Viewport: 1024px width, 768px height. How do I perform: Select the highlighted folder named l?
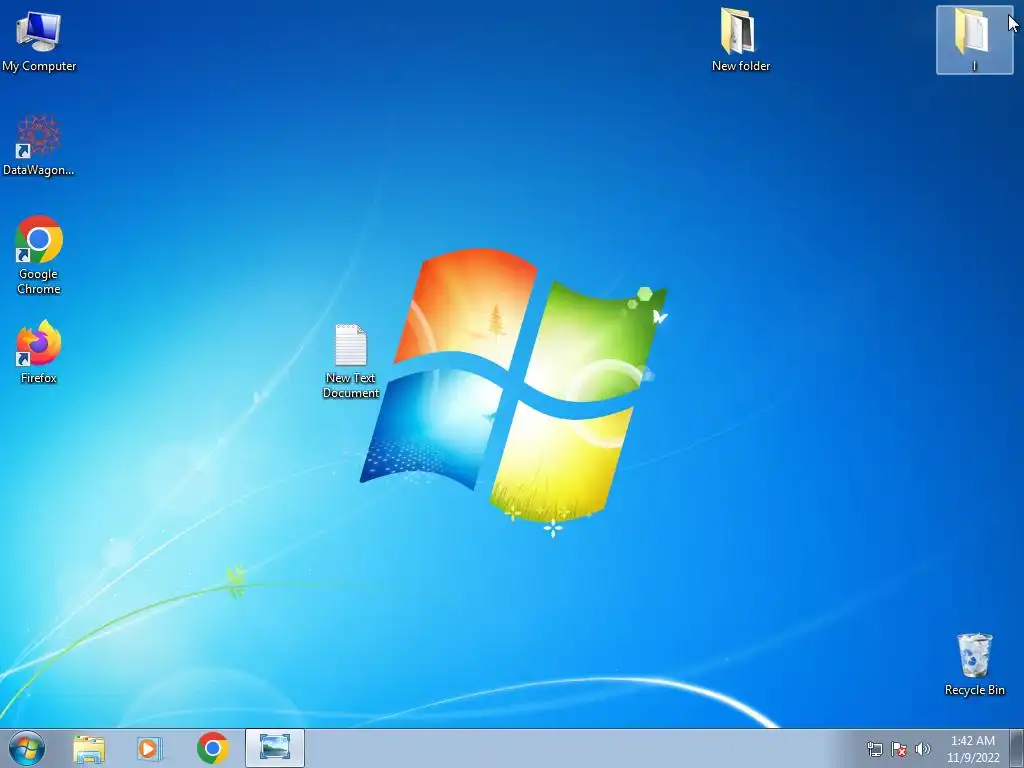click(x=974, y=40)
